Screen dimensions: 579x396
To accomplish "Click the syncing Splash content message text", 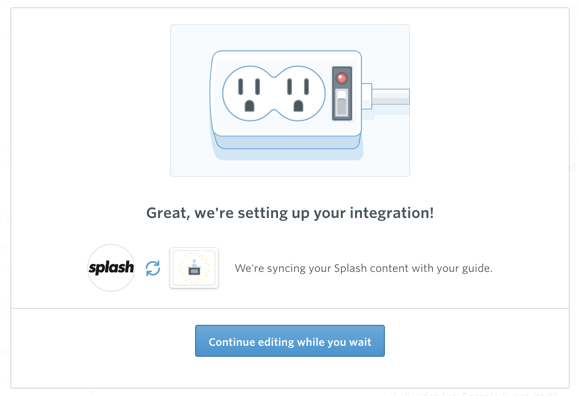I will coord(363,268).
